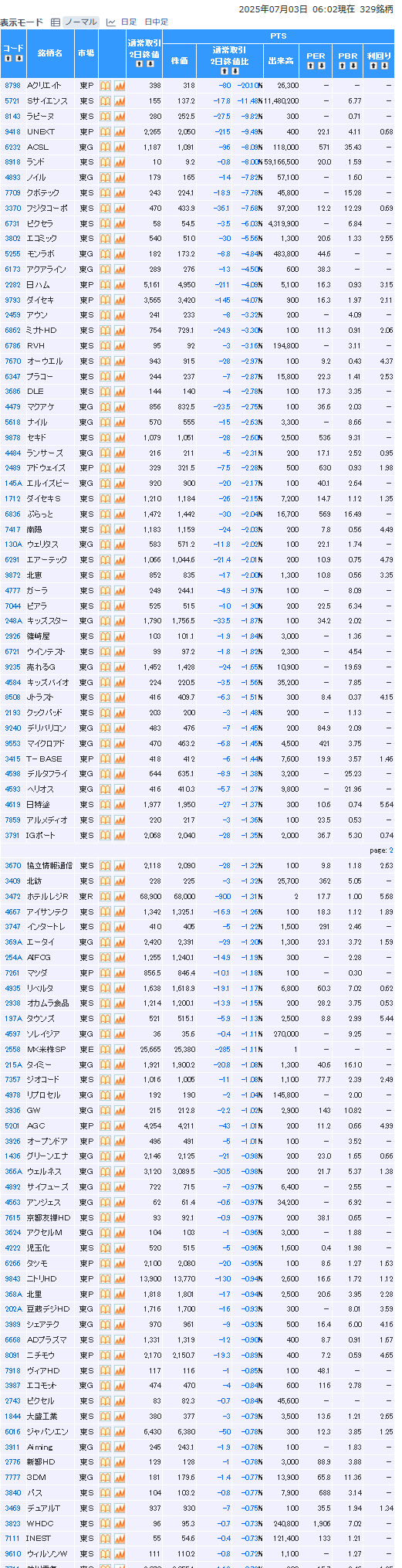Image resolution: width=402 pixels, height=1568 pixels.
Task: Click the stock name エルイズビー
Action: (48, 484)
